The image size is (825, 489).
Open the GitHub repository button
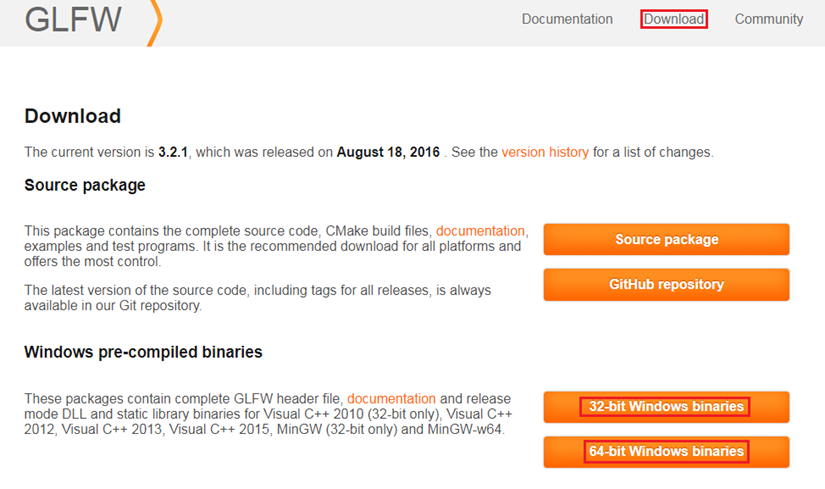coord(667,285)
